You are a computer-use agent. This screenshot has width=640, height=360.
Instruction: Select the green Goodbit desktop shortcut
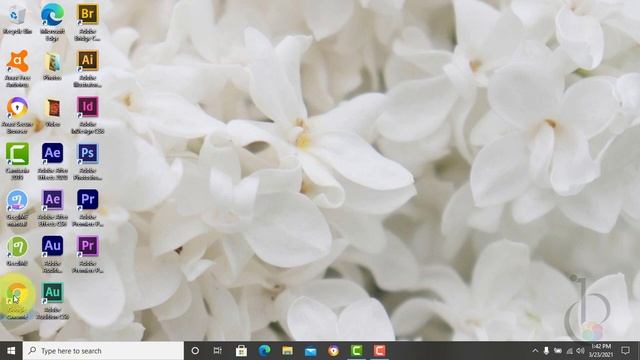point(17,251)
